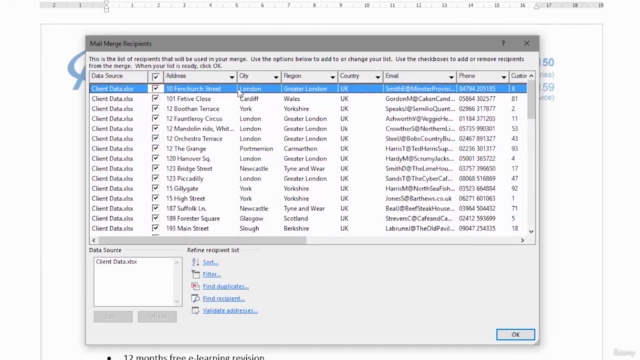Image resolution: width=640 pixels, height=360 pixels.
Task: Click the recipient list vertical scrollbar thumb
Action: (531, 100)
